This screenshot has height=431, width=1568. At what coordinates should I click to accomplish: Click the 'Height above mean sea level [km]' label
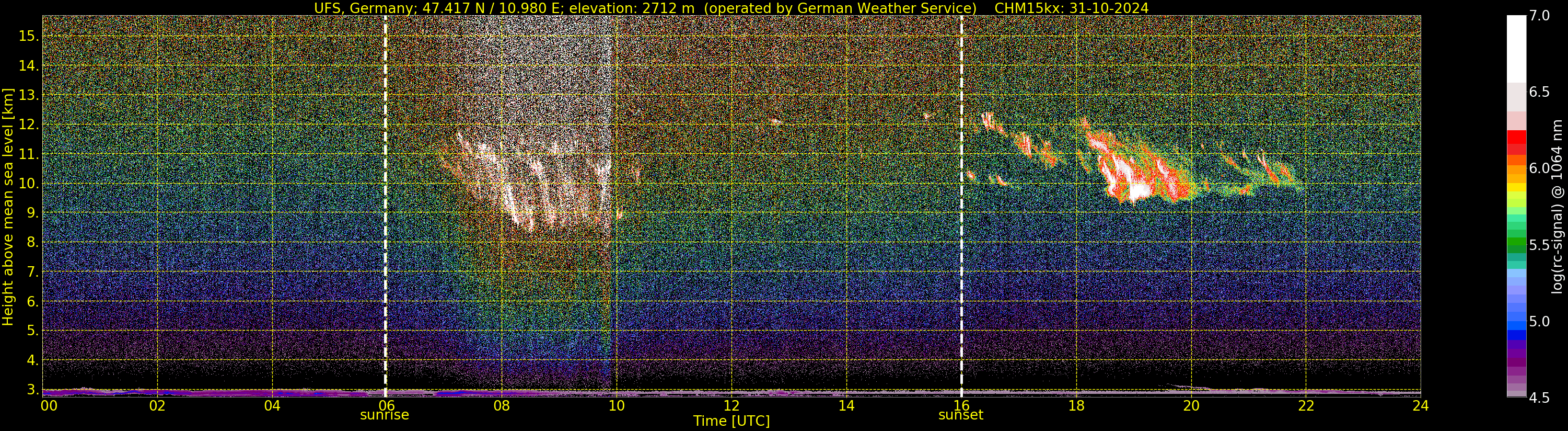click(8, 207)
